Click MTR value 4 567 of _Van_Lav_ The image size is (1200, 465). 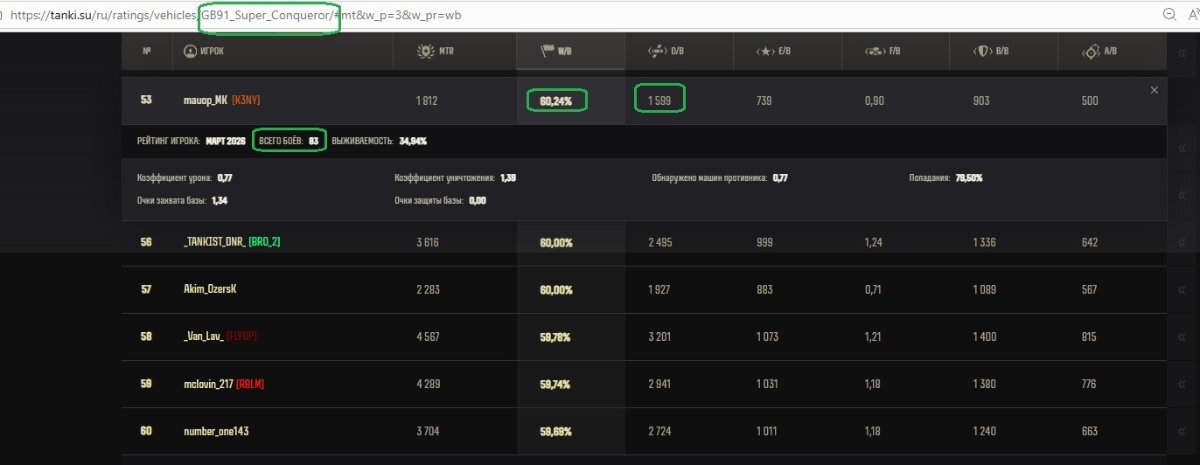tap(427, 337)
